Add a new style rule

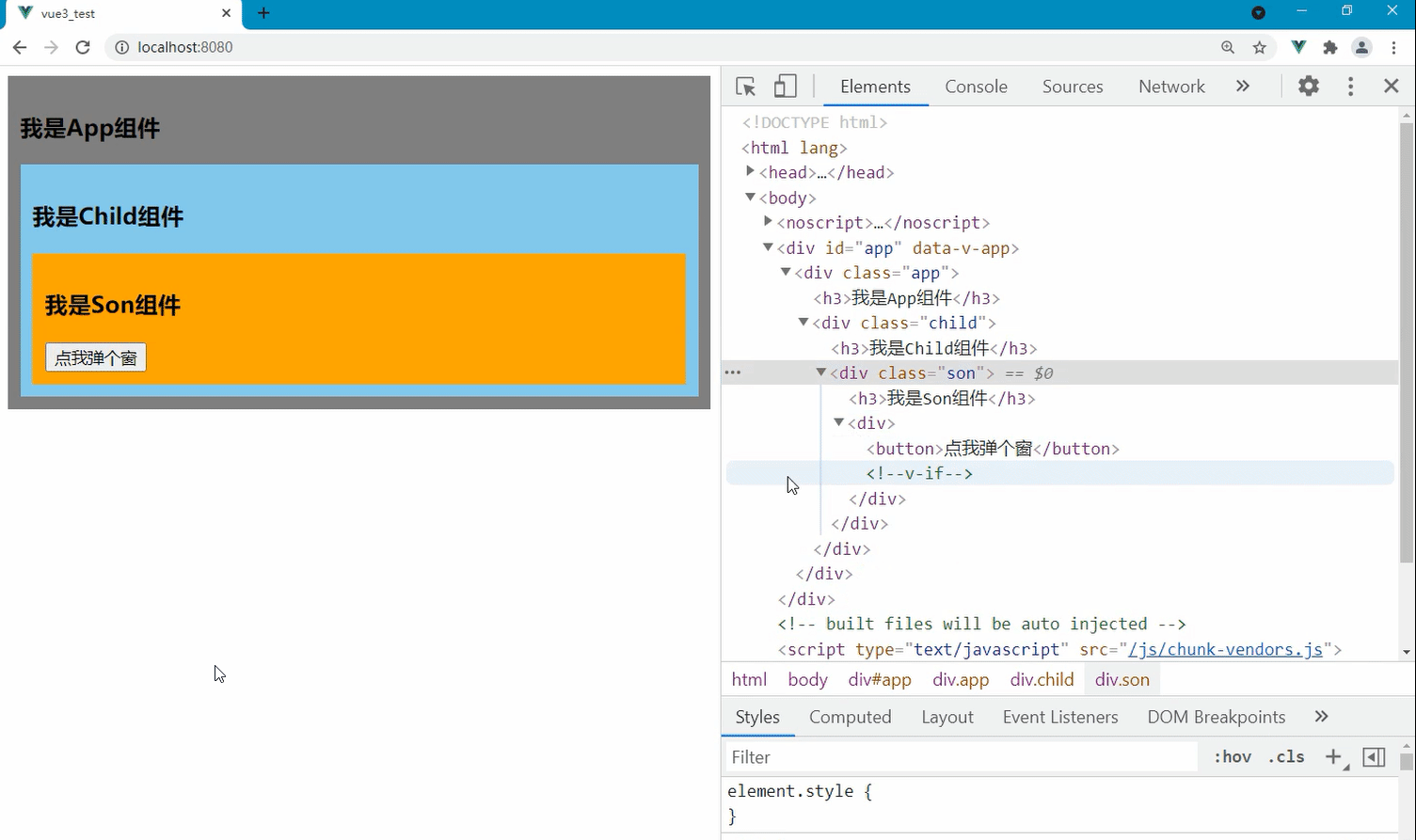[x=1333, y=756]
